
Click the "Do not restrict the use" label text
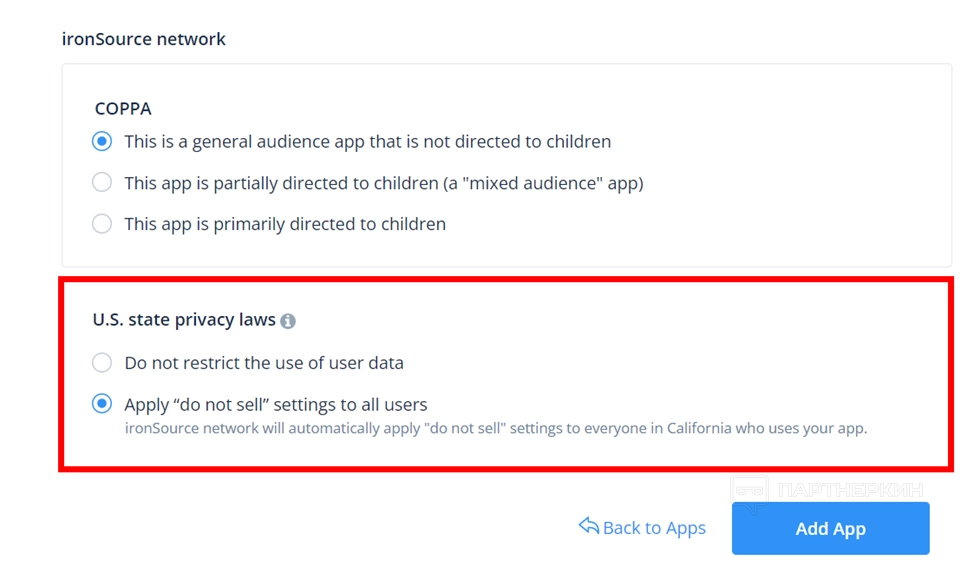click(x=264, y=362)
